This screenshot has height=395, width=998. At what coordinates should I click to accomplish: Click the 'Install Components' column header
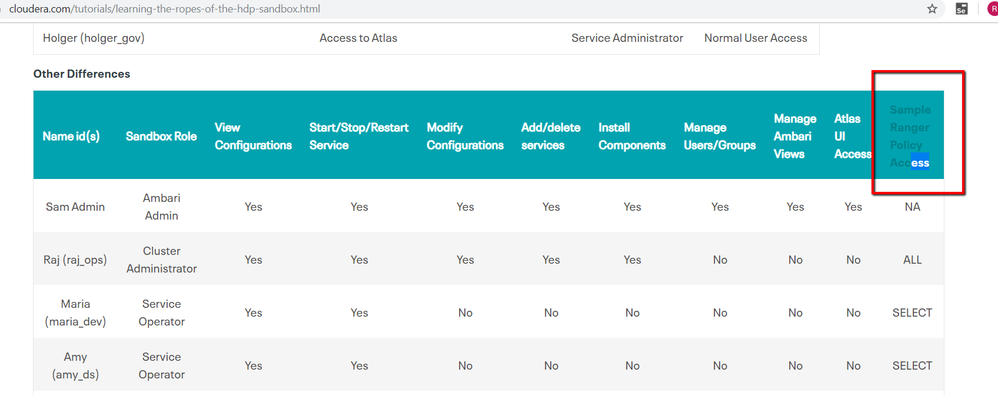[x=632, y=136]
